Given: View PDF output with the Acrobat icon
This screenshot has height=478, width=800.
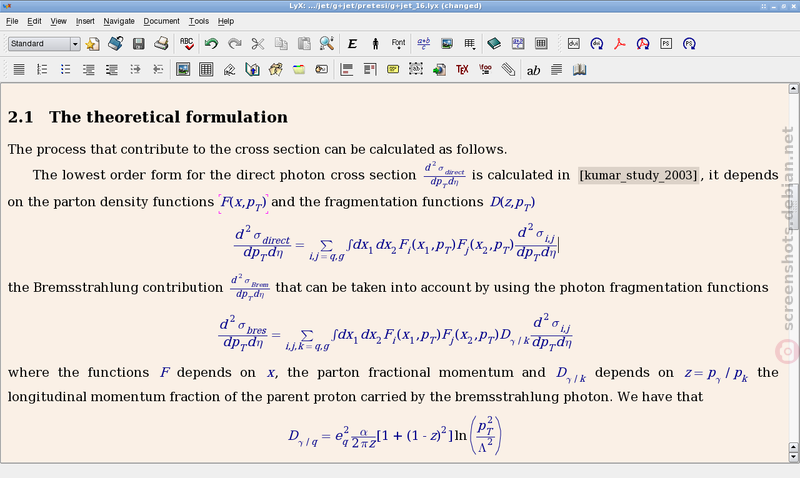Looking at the screenshot, I should tap(620, 44).
